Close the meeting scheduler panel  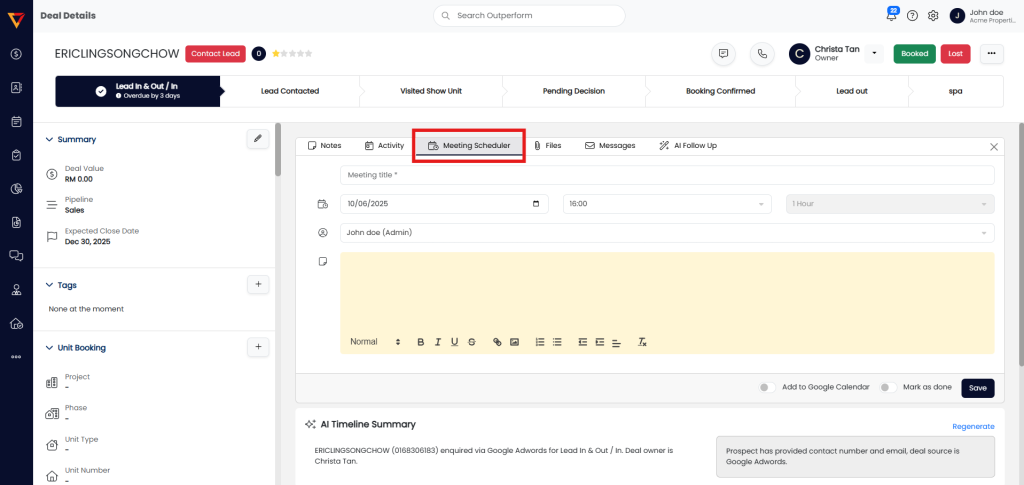tap(994, 147)
